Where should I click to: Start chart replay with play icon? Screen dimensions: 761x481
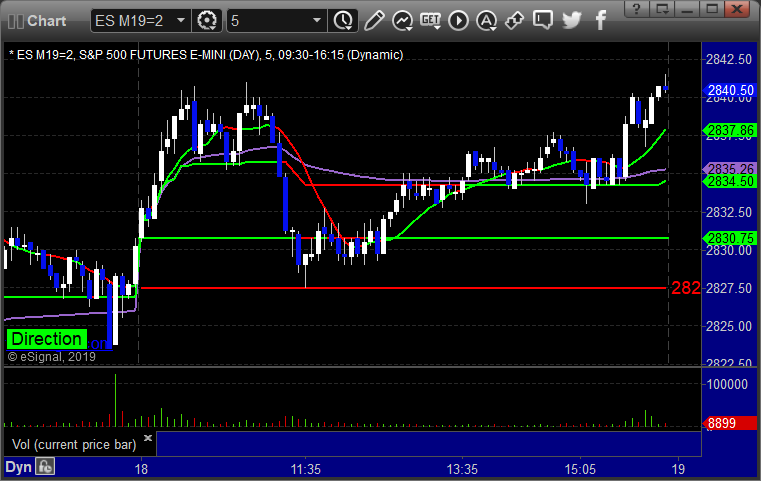(458, 21)
